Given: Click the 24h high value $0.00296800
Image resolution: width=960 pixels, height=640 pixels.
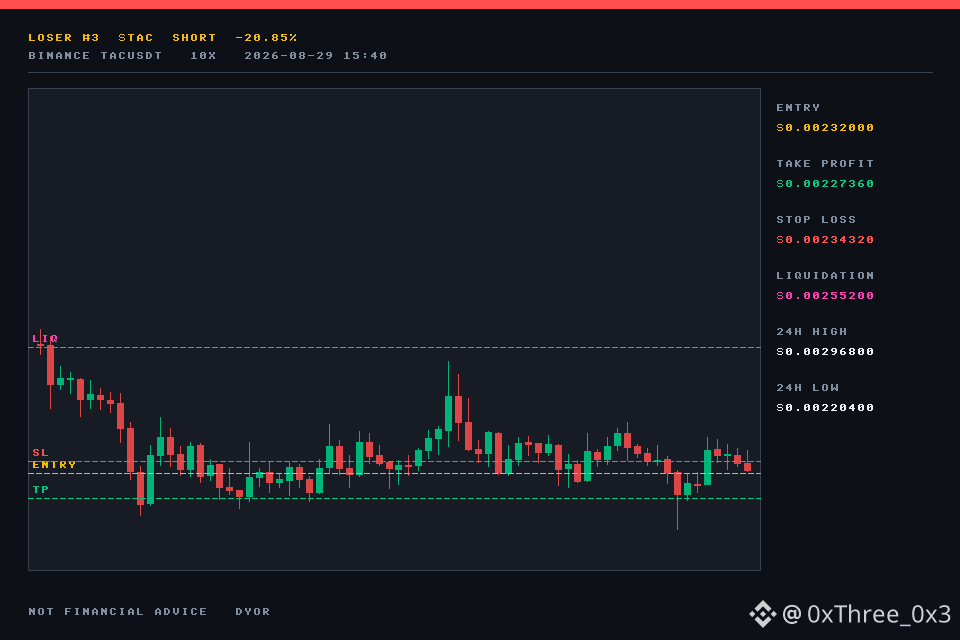Looking at the screenshot, I should click(x=825, y=352).
